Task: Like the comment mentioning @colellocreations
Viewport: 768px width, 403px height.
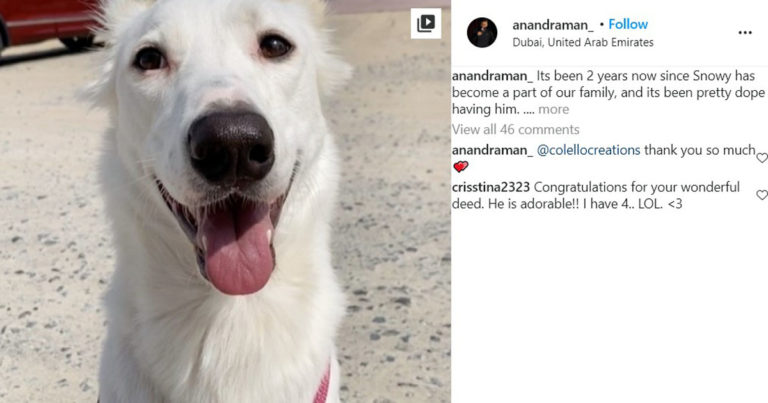Action: pyautogui.click(x=762, y=158)
